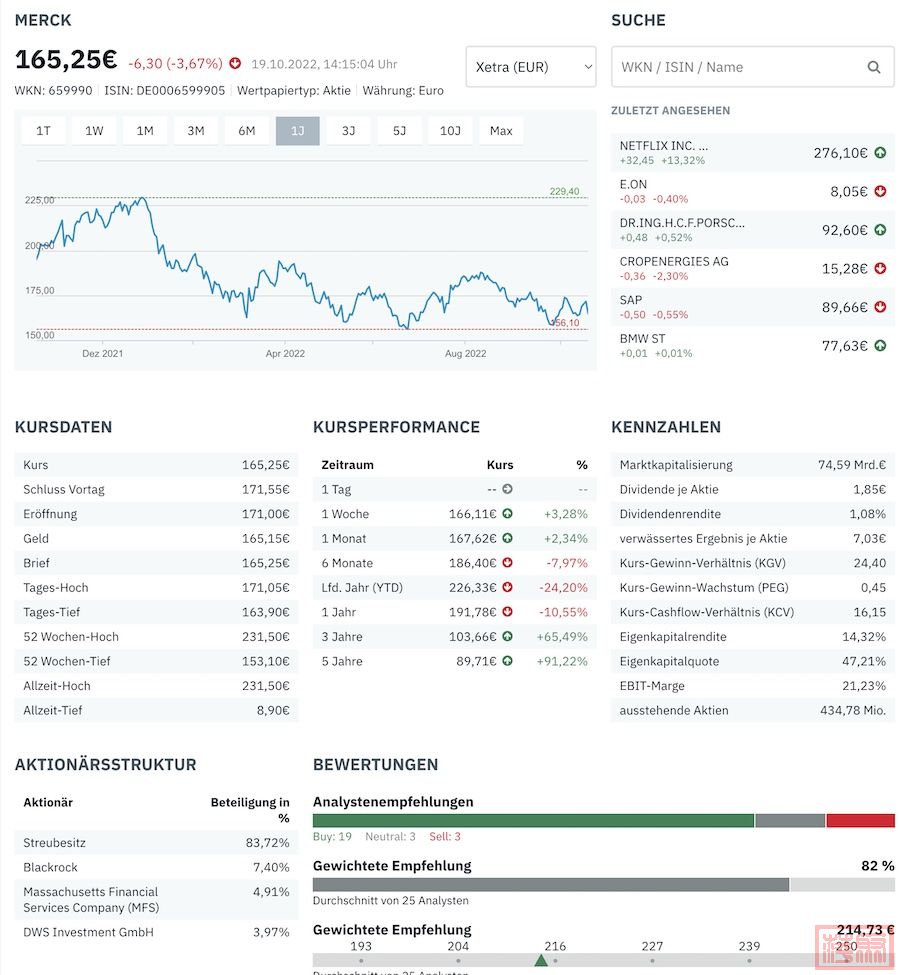Image resolution: width=900 pixels, height=975 pixels.
Task: Click CropEnergies red down arrow icon
Action: point(879,268)
